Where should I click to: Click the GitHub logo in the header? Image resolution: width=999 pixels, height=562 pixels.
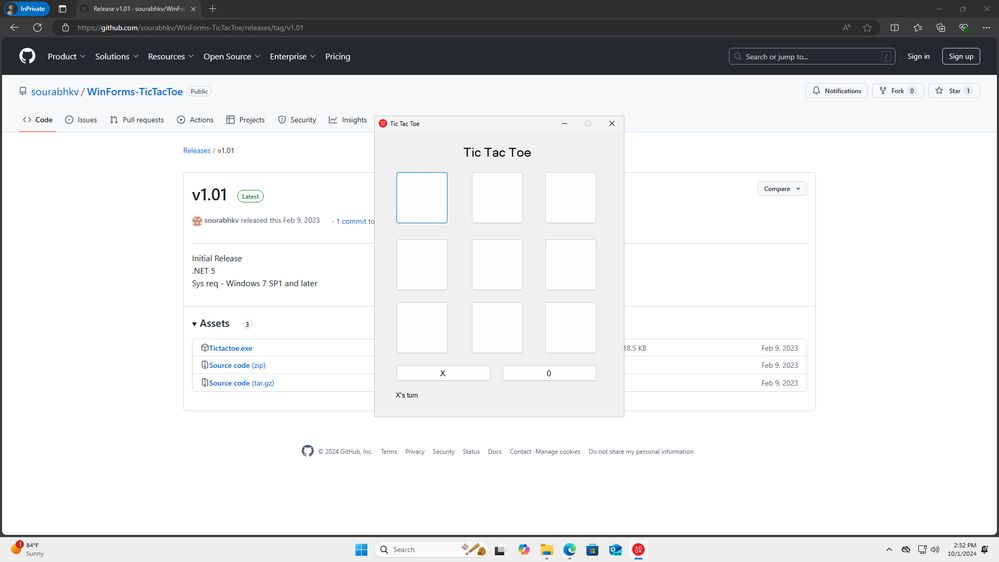[27, 57]
